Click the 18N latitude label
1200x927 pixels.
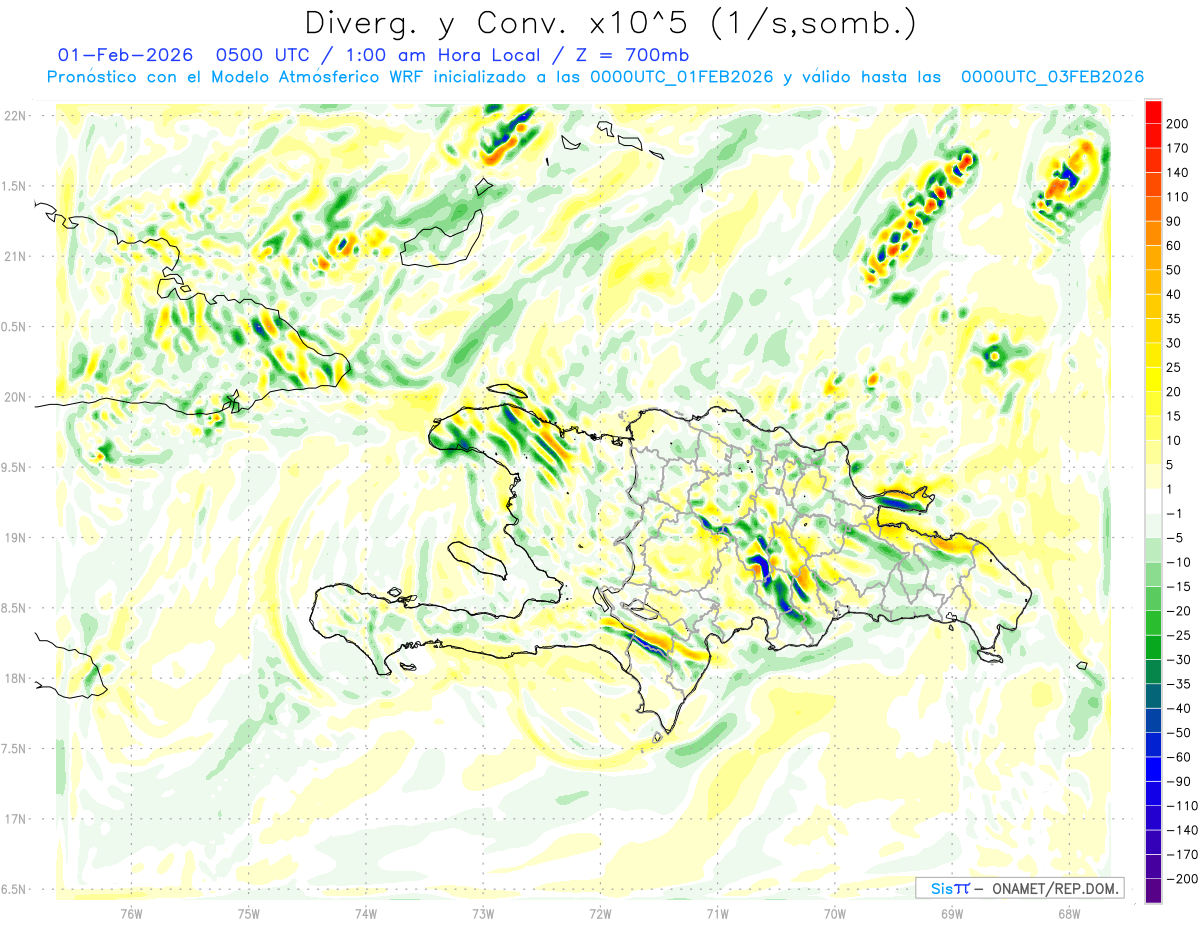tap(15, 678)
